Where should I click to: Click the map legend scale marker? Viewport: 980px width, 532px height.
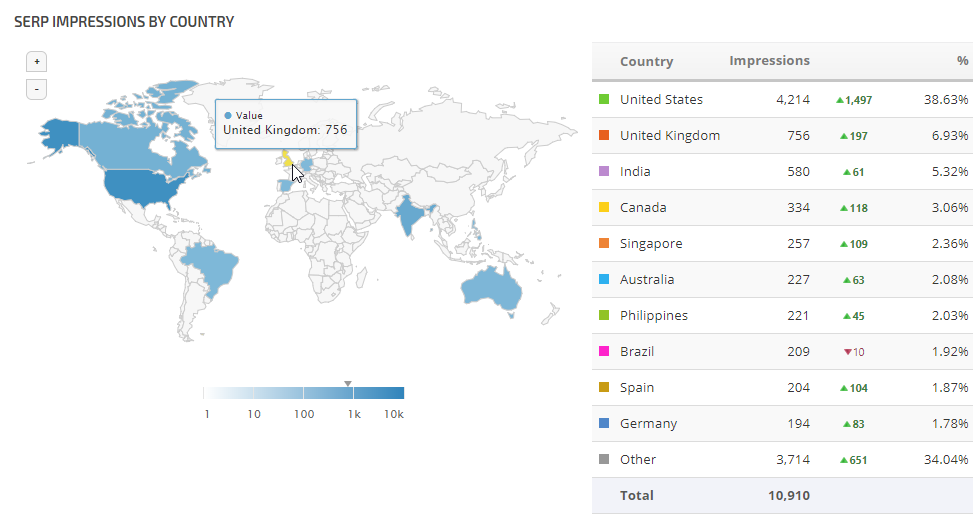pyautogui.click(x=348, y=383)
